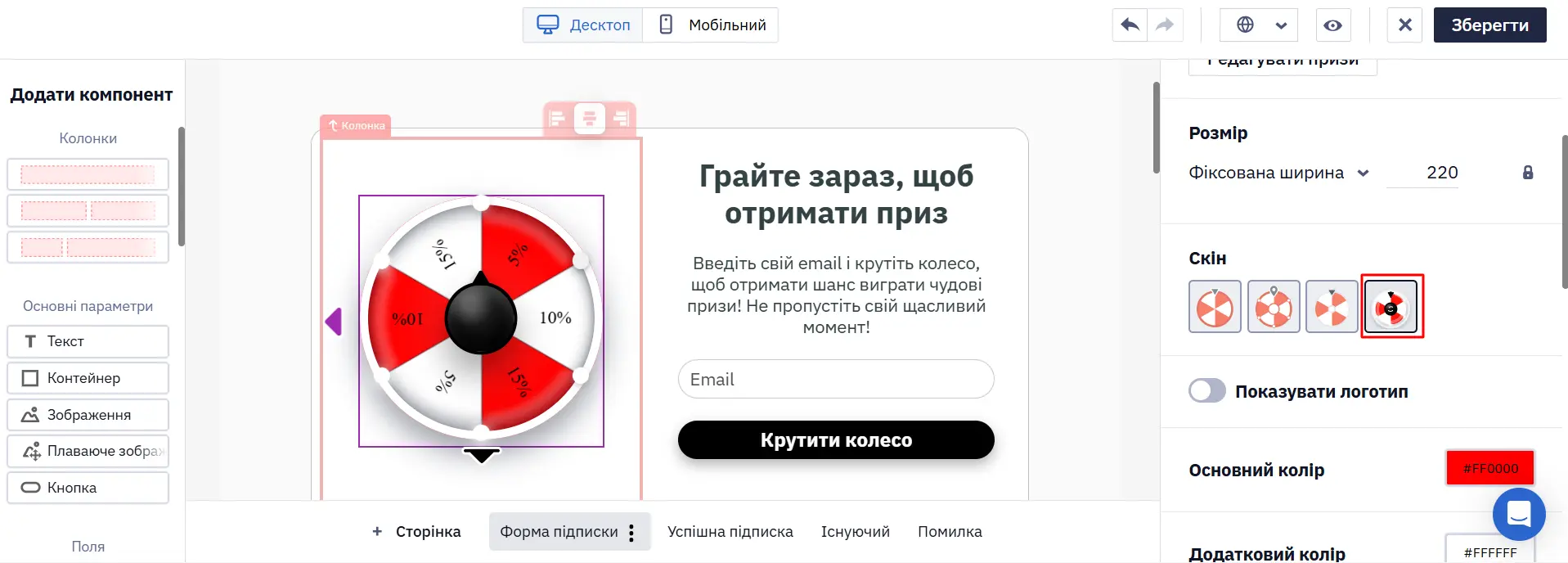The height and width of the screenshot is (563, 1568).
Task: Open the Існуючий tab
Action: tap(856, 532)
